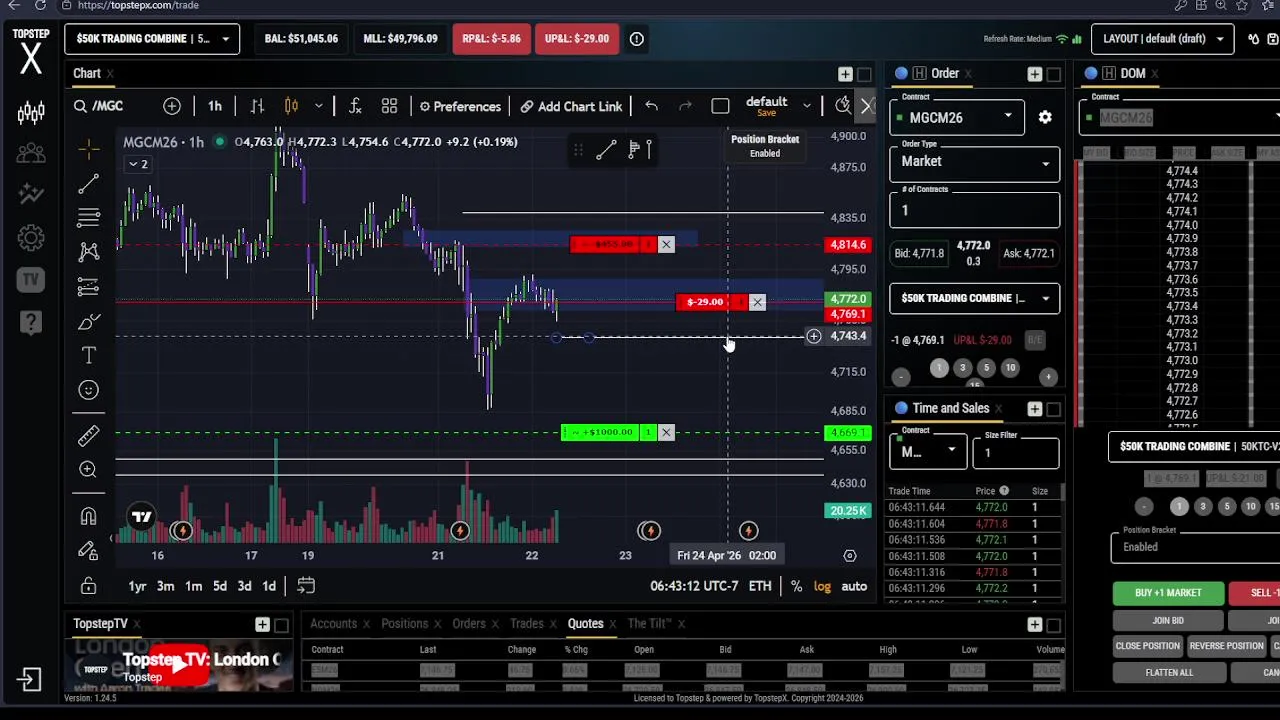Switch to The Tilt tab

coord(650,624)
